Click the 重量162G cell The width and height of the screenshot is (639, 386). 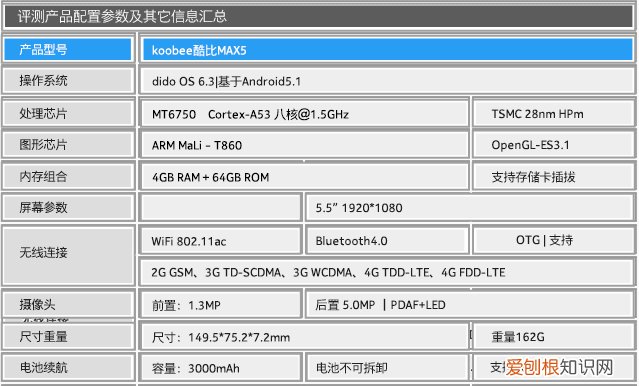(553, 337)
